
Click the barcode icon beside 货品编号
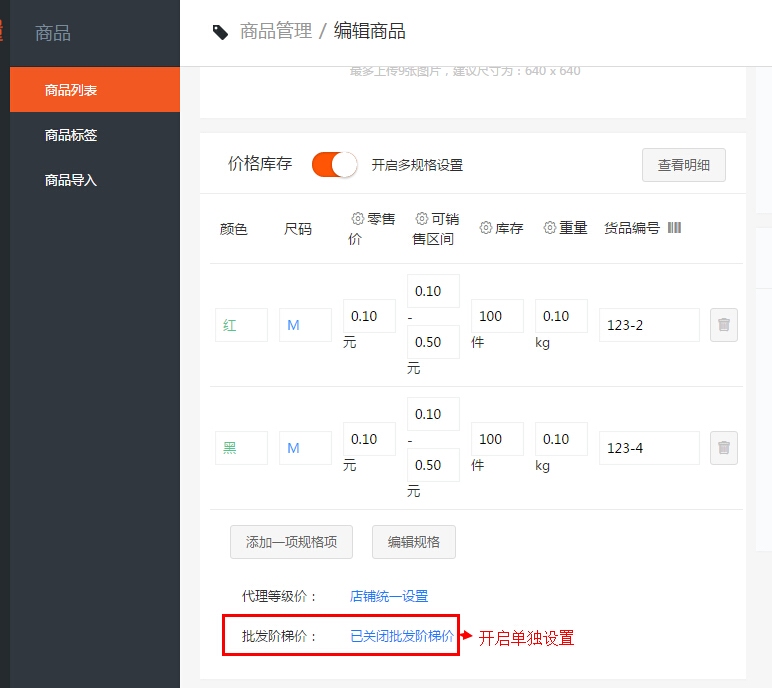click(x=675, y=228)
